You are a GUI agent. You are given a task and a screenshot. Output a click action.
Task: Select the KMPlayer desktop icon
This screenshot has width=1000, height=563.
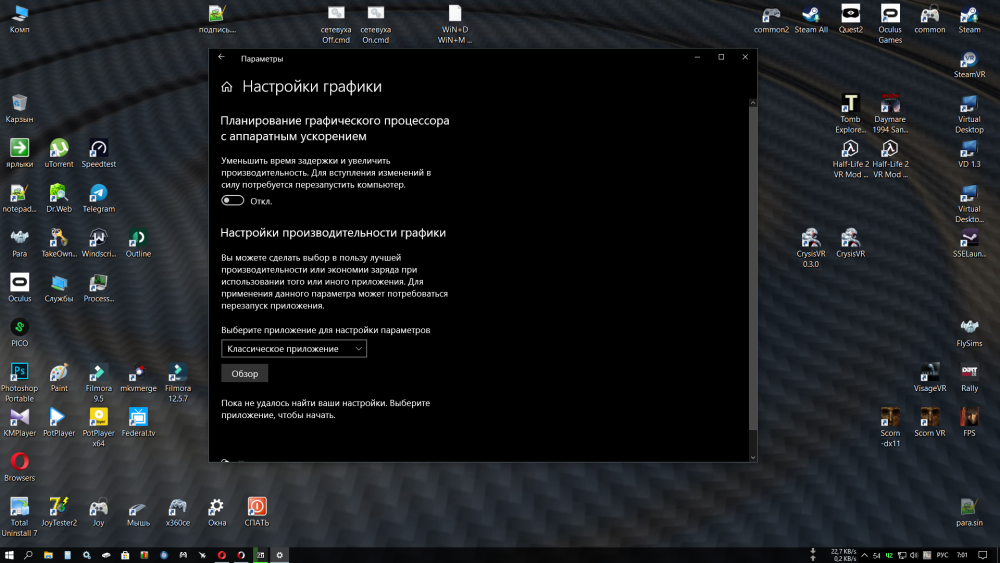click(20, 422)
